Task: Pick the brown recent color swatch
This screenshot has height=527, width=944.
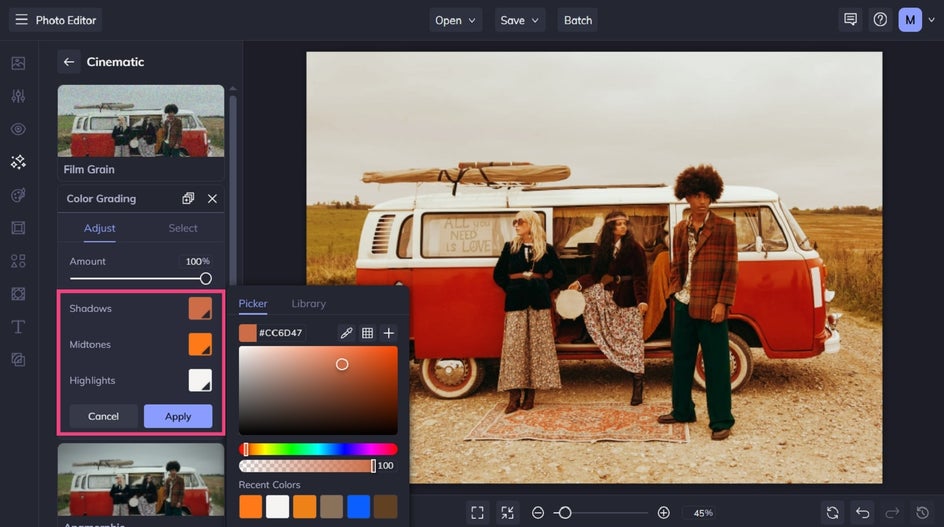Action: coord(385,507)
